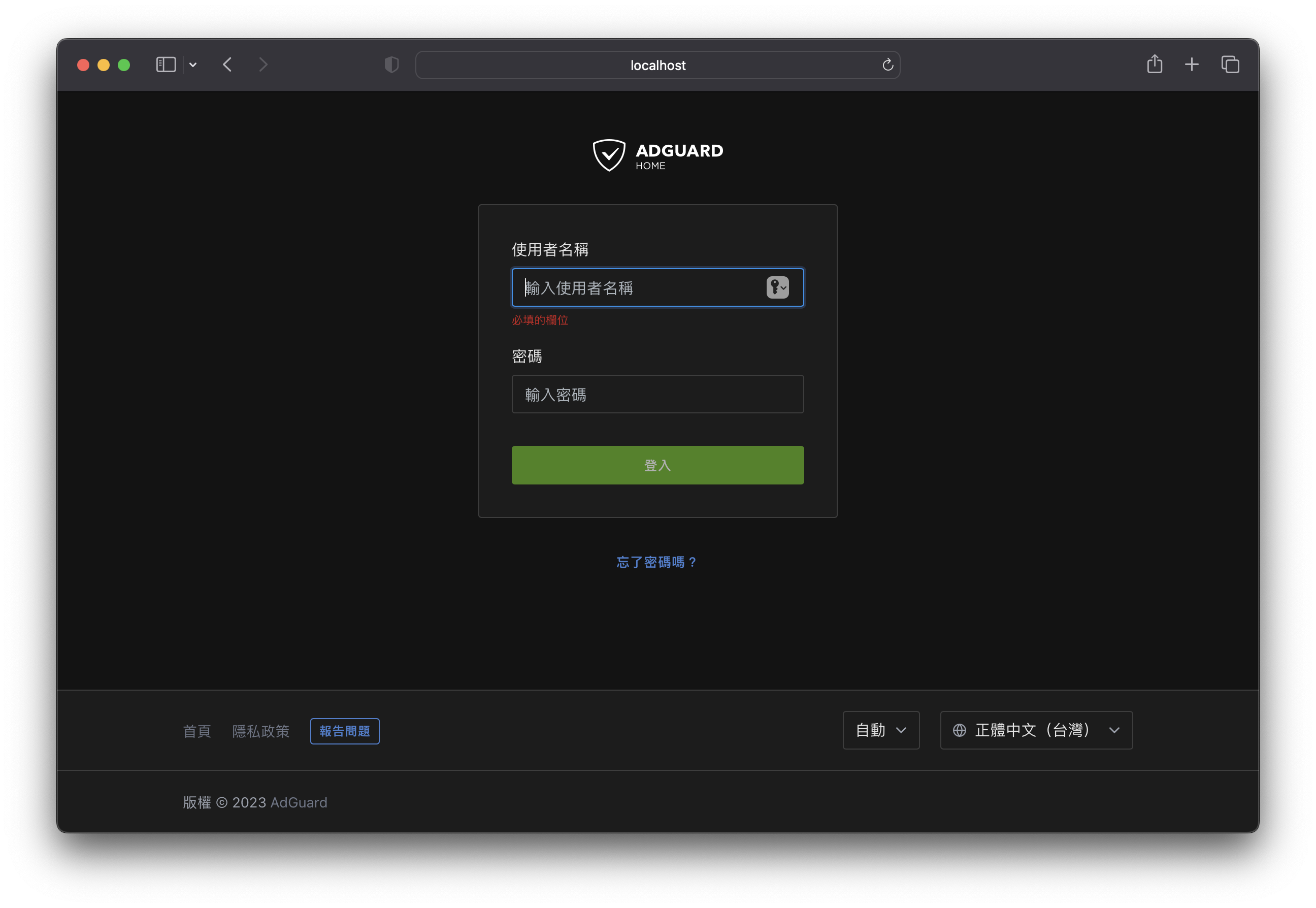The width and height of the screenshot is (1316, 908).
Task: Expand the 自動 theme dropdown
Action: (x=881, y=730)
